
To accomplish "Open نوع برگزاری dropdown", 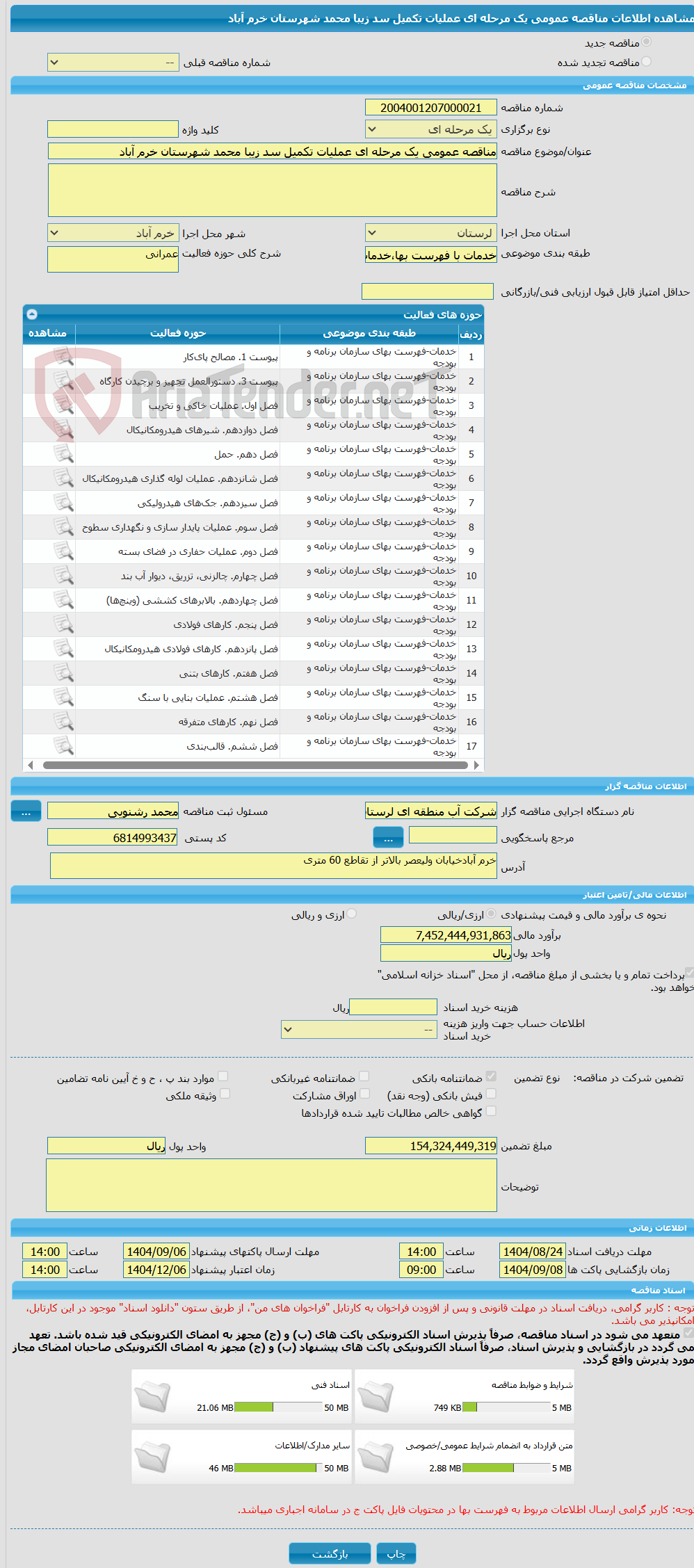I will 431,129.
